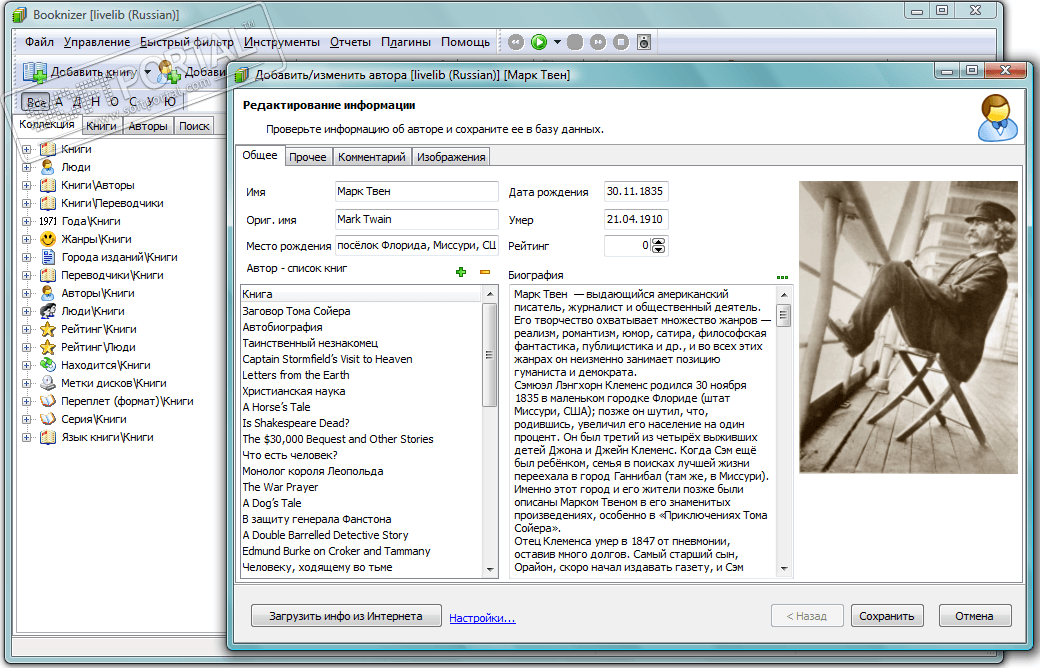Click the Переплет (формат)\Книги icon
The width and height of the screenshot is (1040, 668).
pos(48,401)
